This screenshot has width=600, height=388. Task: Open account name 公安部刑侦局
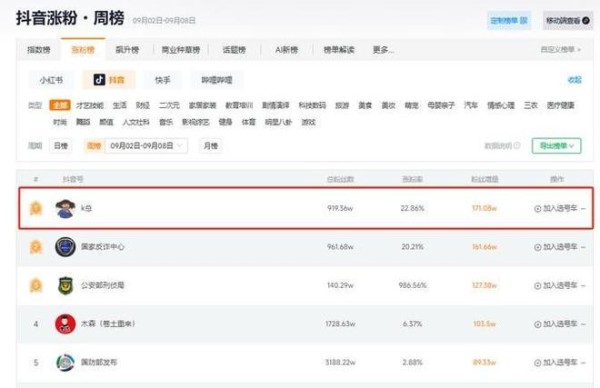click(103, 285)
